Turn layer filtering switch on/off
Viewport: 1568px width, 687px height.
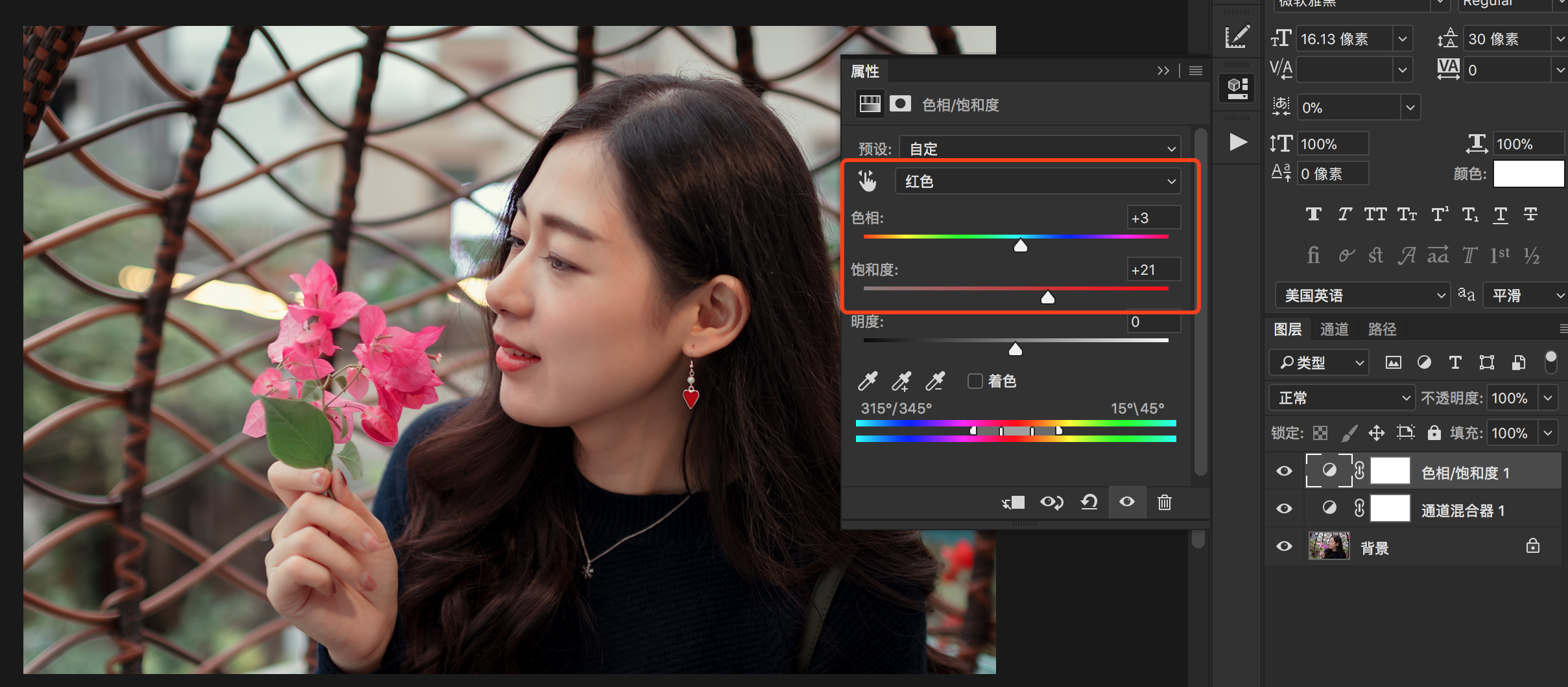point(1550,362)
